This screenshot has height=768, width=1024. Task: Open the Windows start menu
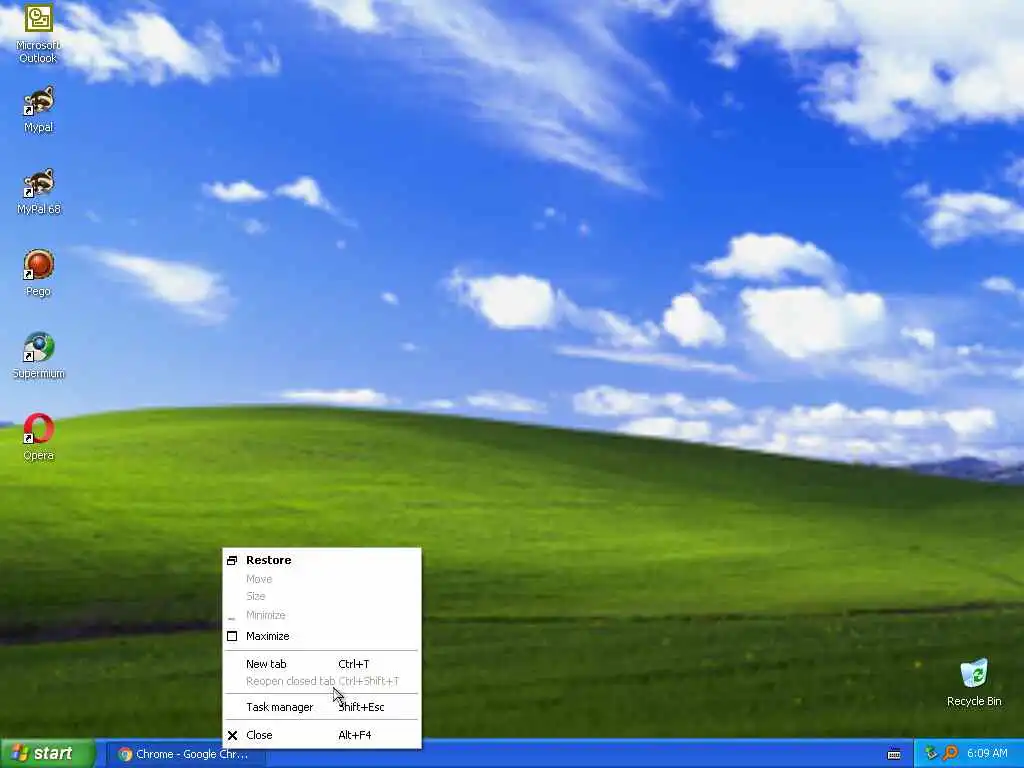[48, 754]
